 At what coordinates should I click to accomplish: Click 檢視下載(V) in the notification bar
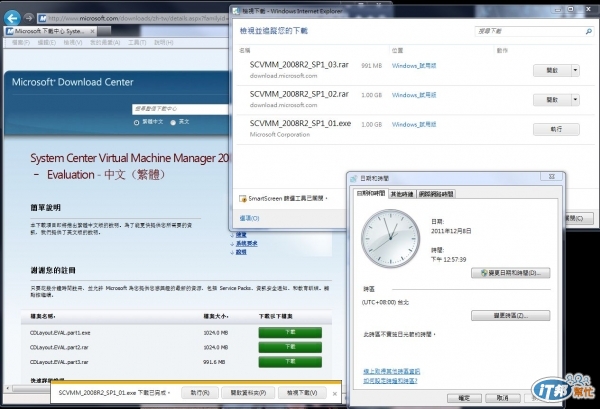(302, 393)
